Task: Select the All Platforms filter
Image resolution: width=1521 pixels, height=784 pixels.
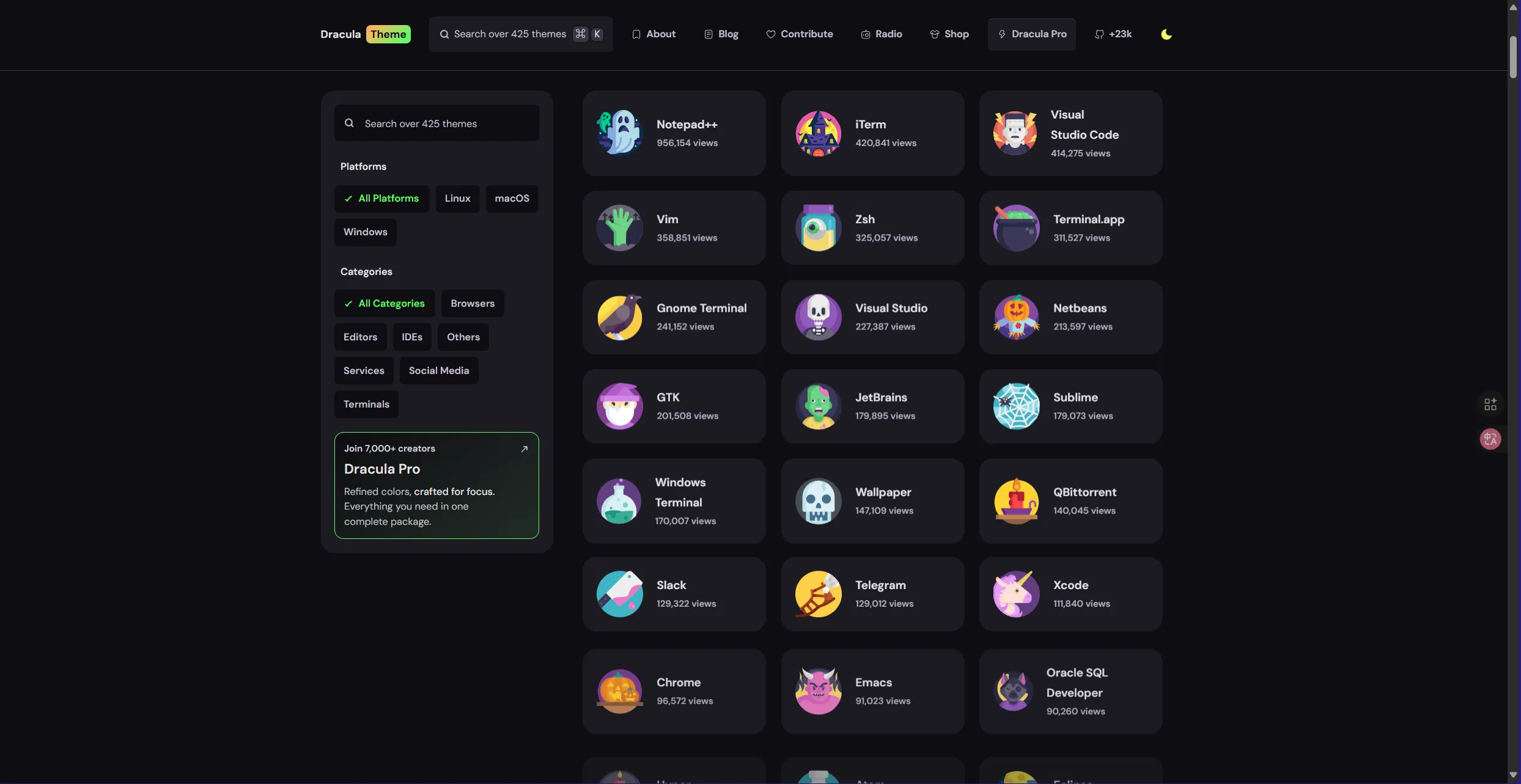Action: click(381, 199)
